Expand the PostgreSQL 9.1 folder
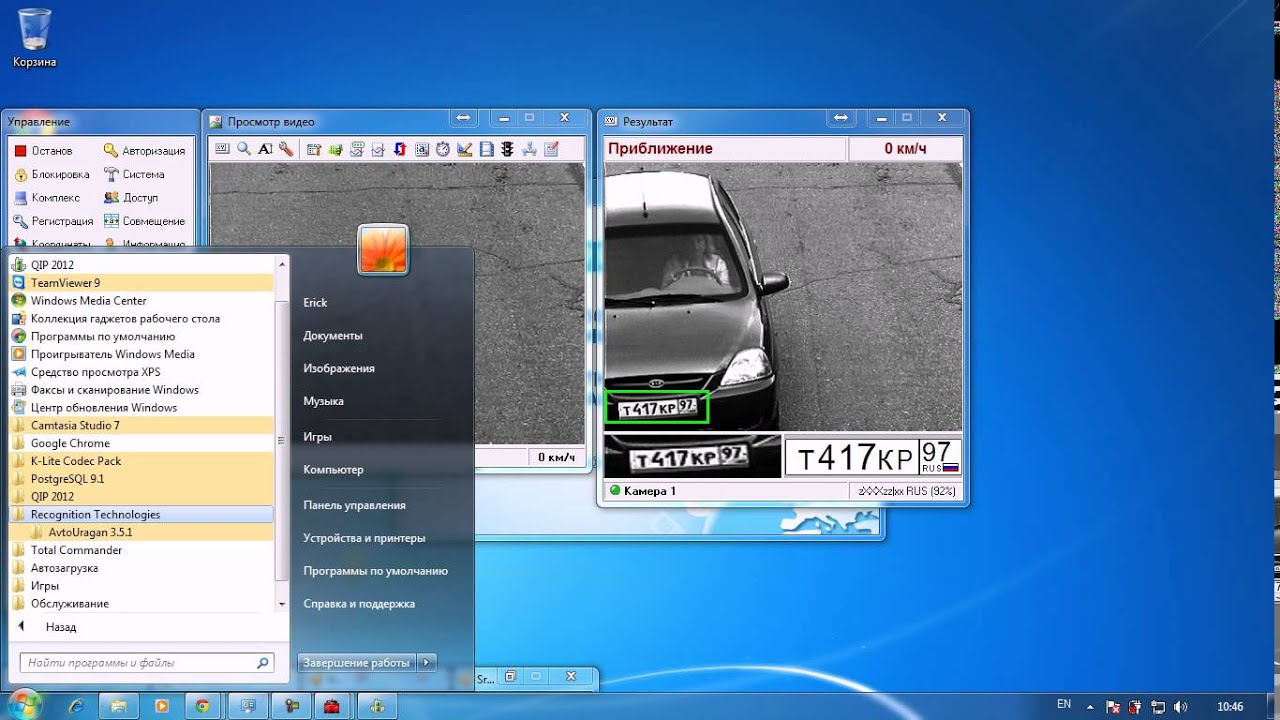 tap(141, 479)
